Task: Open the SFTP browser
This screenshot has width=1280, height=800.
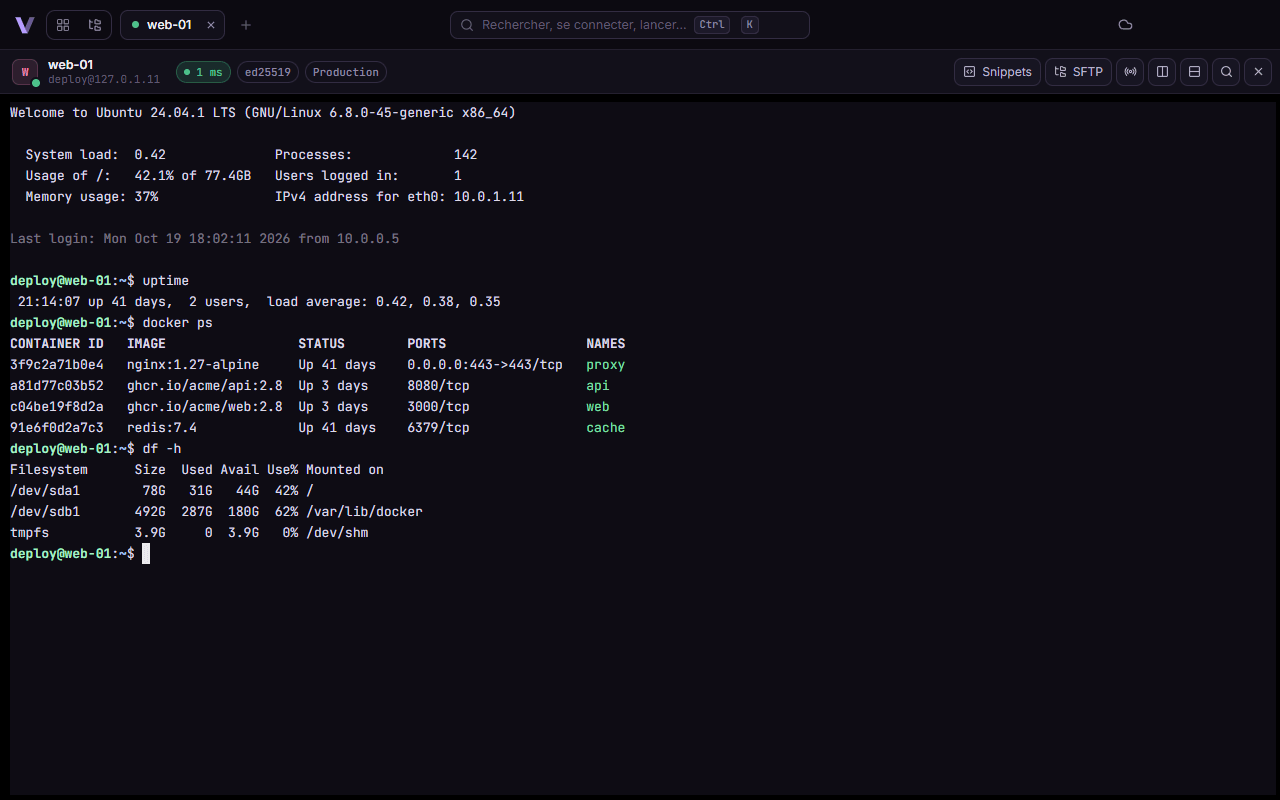Action: point(1078,72)
